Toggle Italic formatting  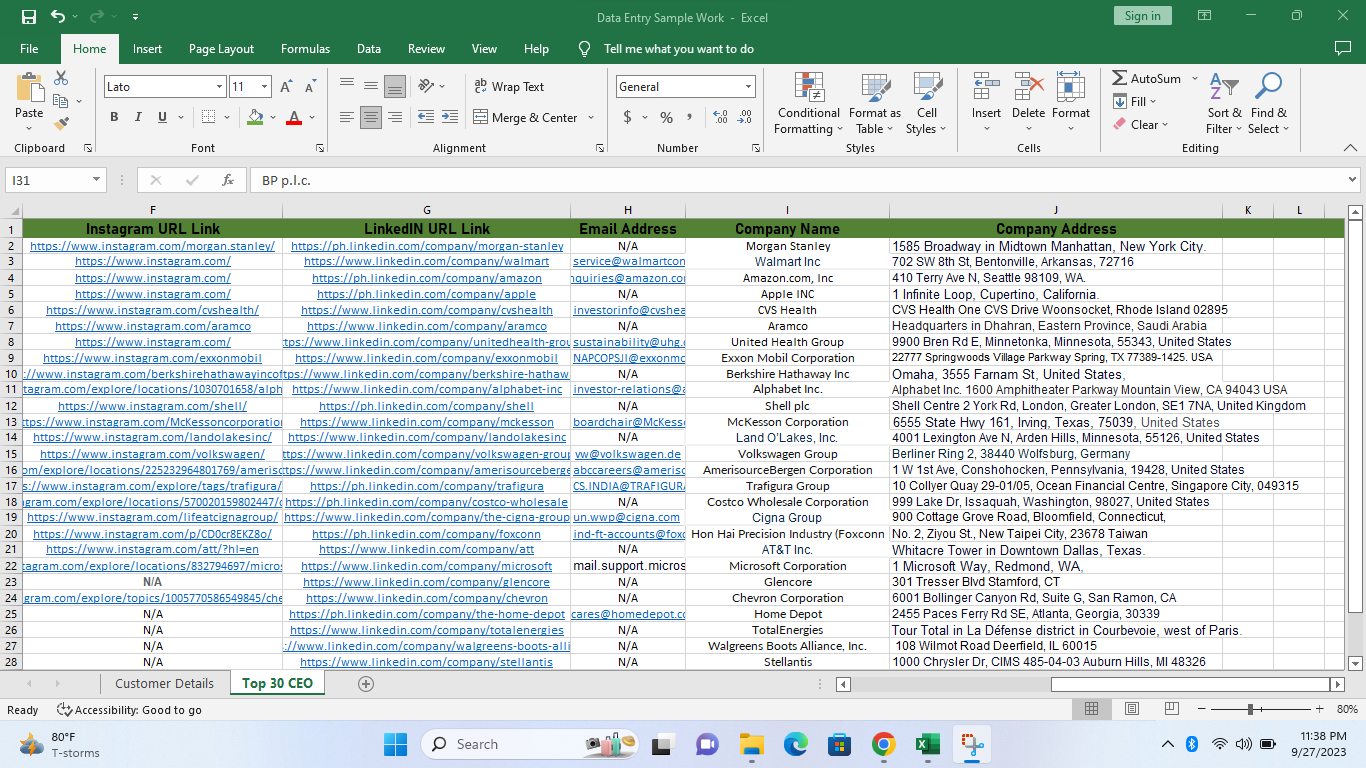(138, 117)
